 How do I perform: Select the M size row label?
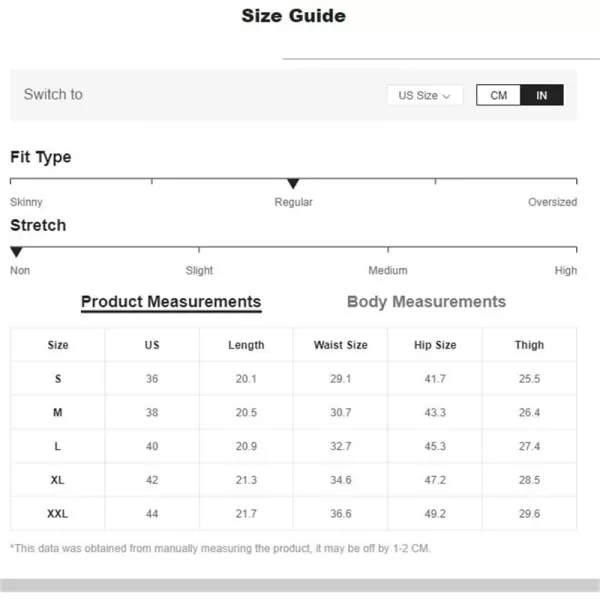click(58, 413)
